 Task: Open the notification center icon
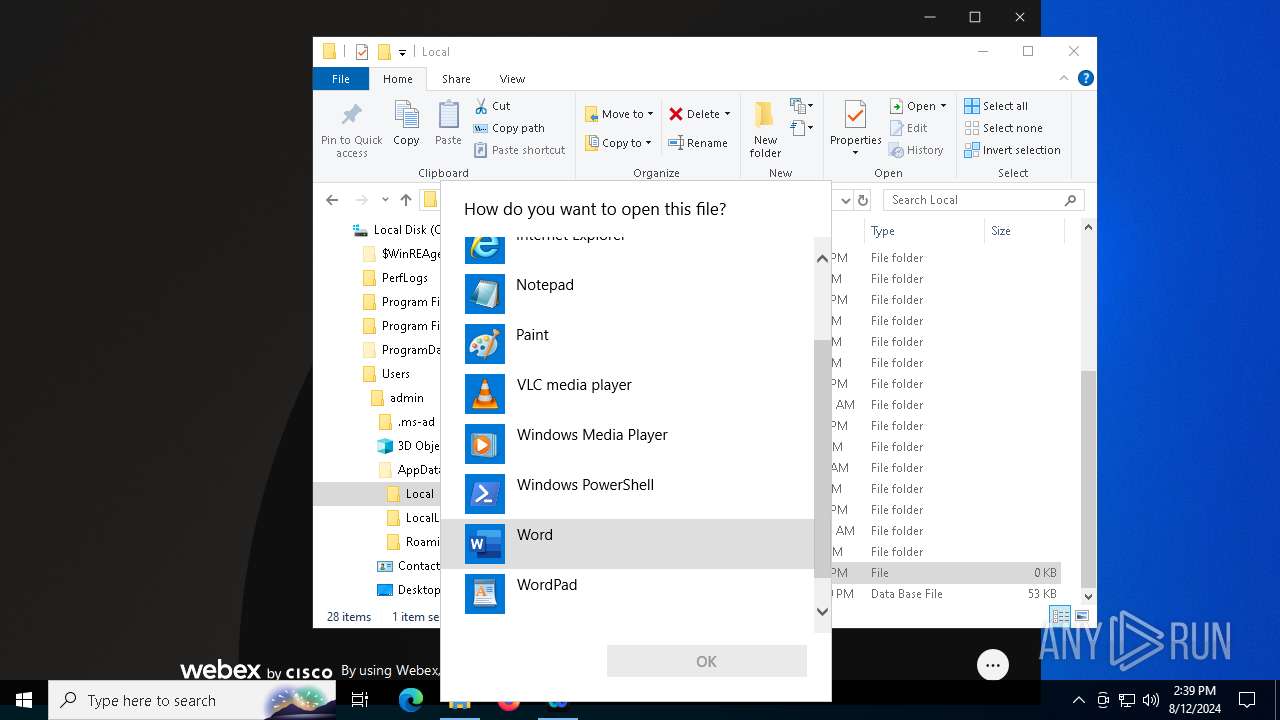point(1247,700)
